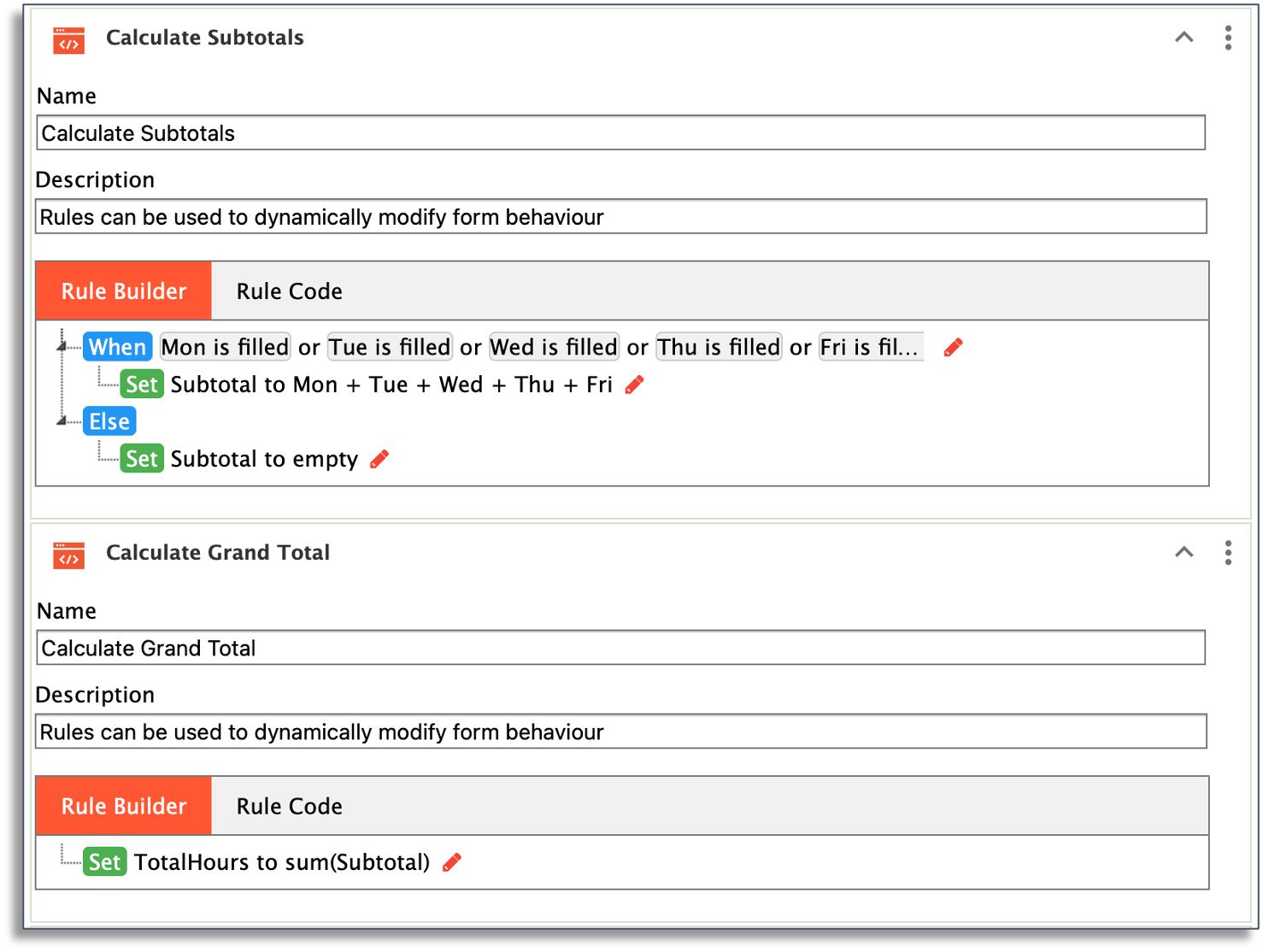Edit the When condition with its pencil icon
The image size is (1263, 952).
(x=953, y=348)
